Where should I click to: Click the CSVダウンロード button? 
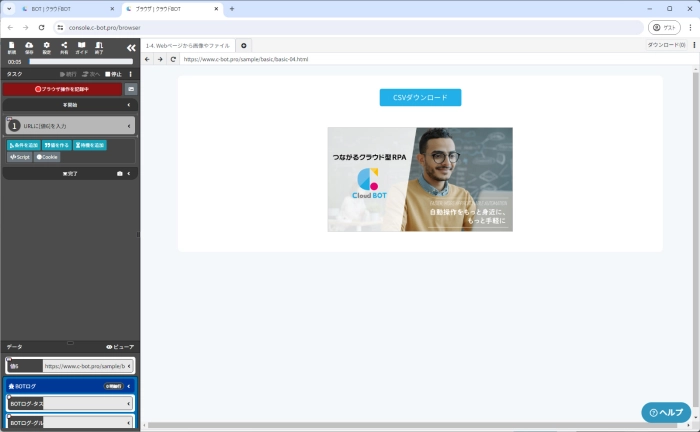(420, 97)
